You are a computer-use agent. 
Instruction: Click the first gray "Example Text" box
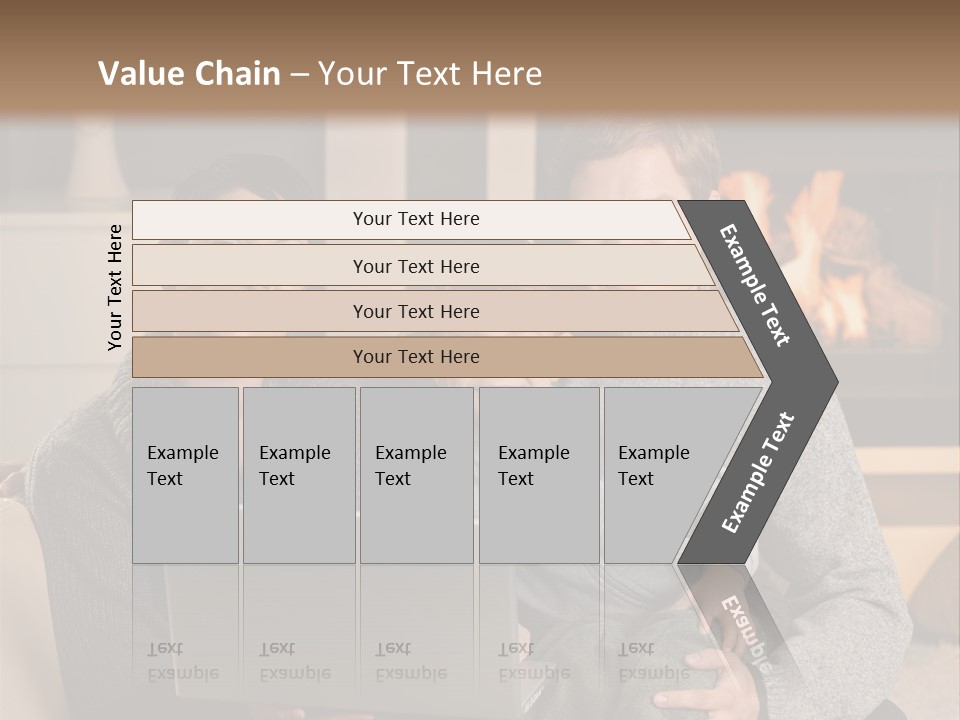click(185, 475)
